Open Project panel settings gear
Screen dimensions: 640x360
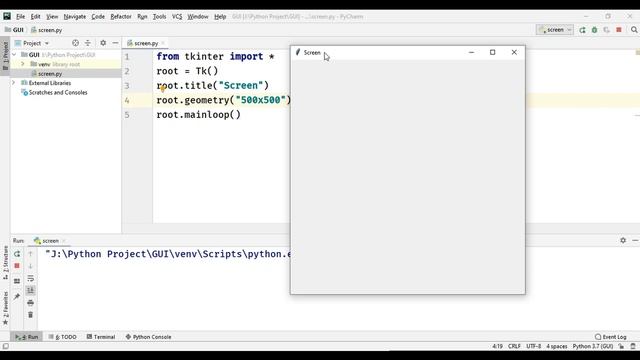coord(103,43)
